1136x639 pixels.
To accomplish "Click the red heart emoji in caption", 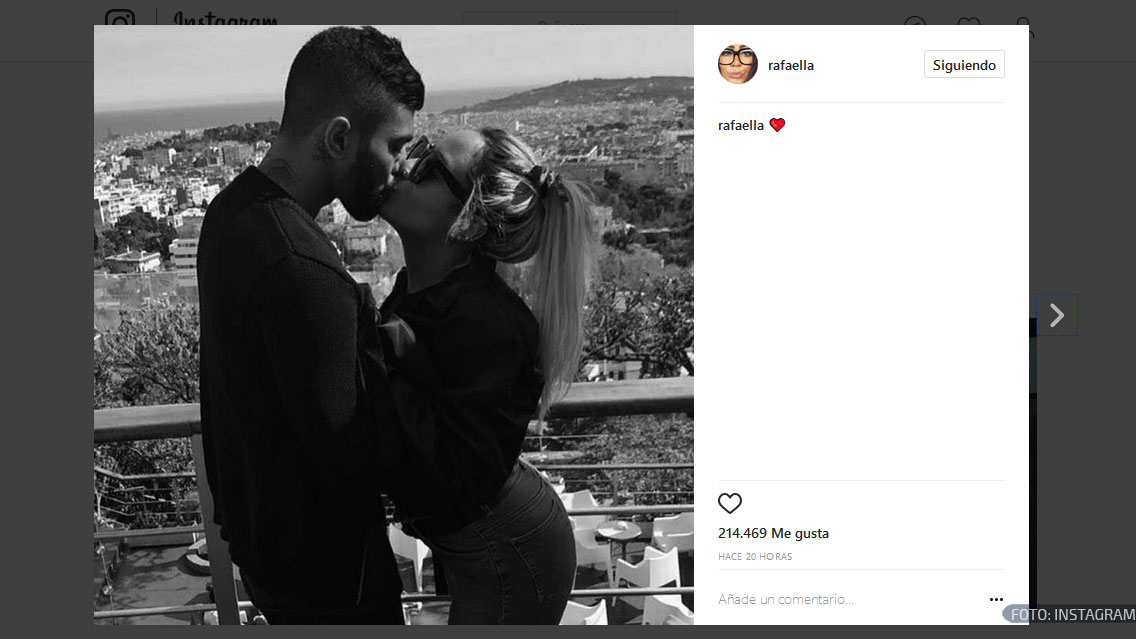I will [777, 125].
